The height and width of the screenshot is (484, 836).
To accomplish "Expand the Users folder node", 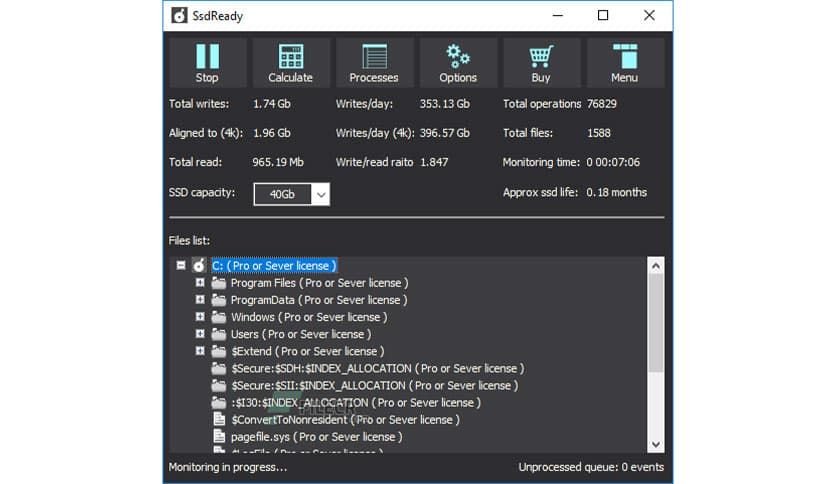I will [200, 334].
